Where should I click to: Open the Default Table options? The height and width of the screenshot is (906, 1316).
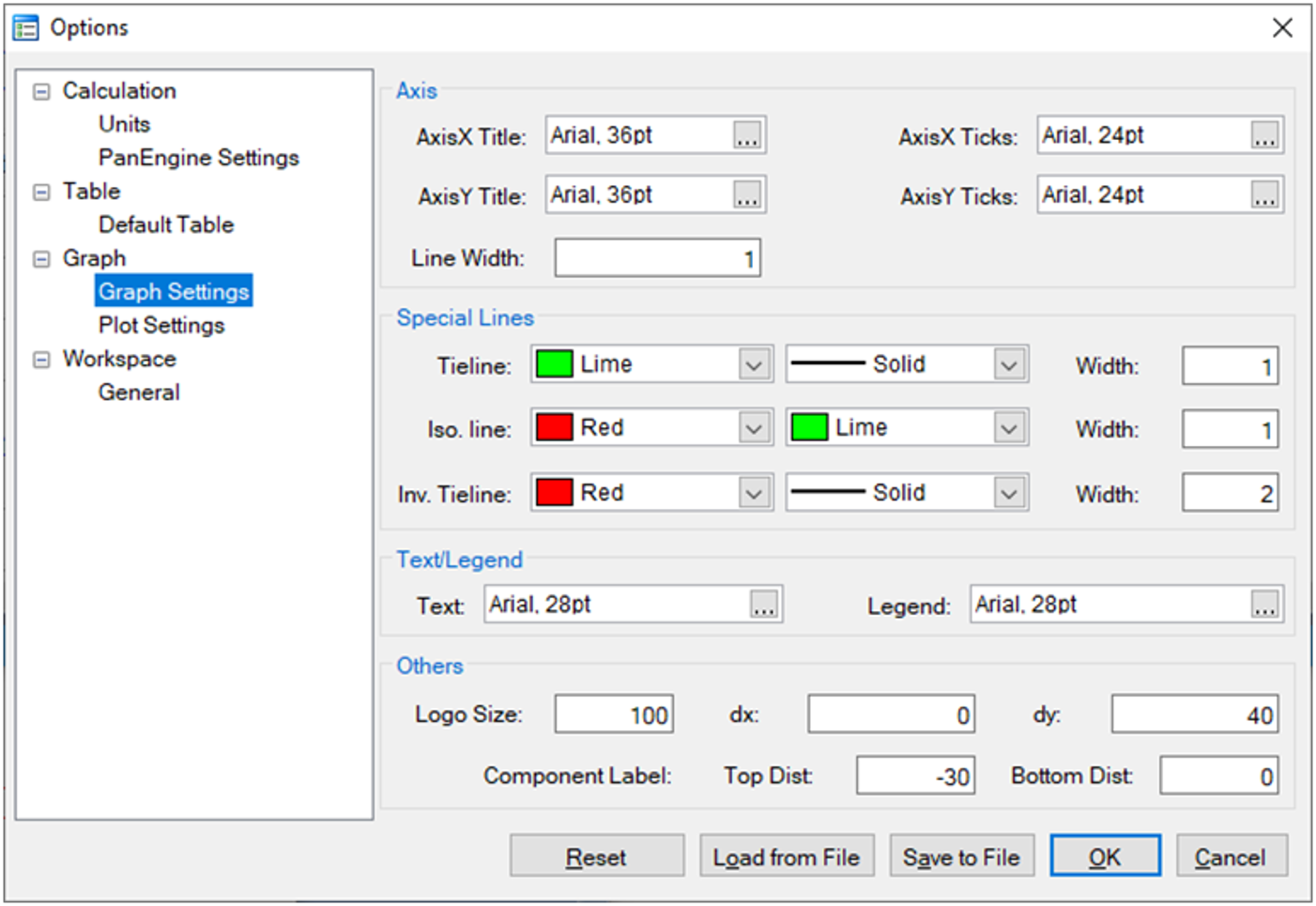166,225
